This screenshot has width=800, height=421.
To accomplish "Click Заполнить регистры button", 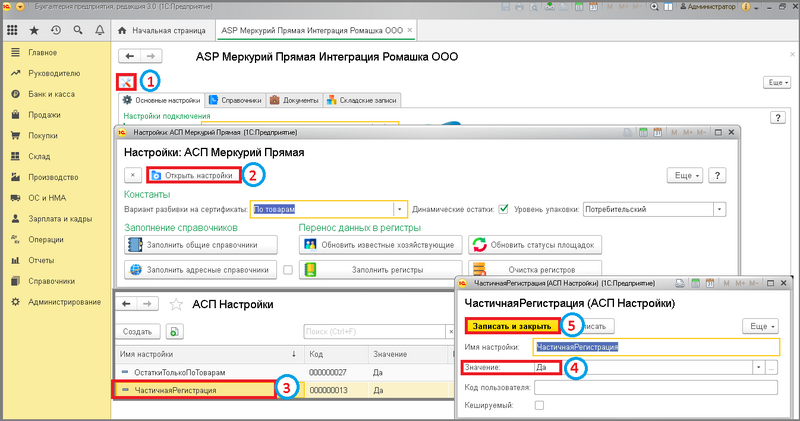I will pos(381,270).
